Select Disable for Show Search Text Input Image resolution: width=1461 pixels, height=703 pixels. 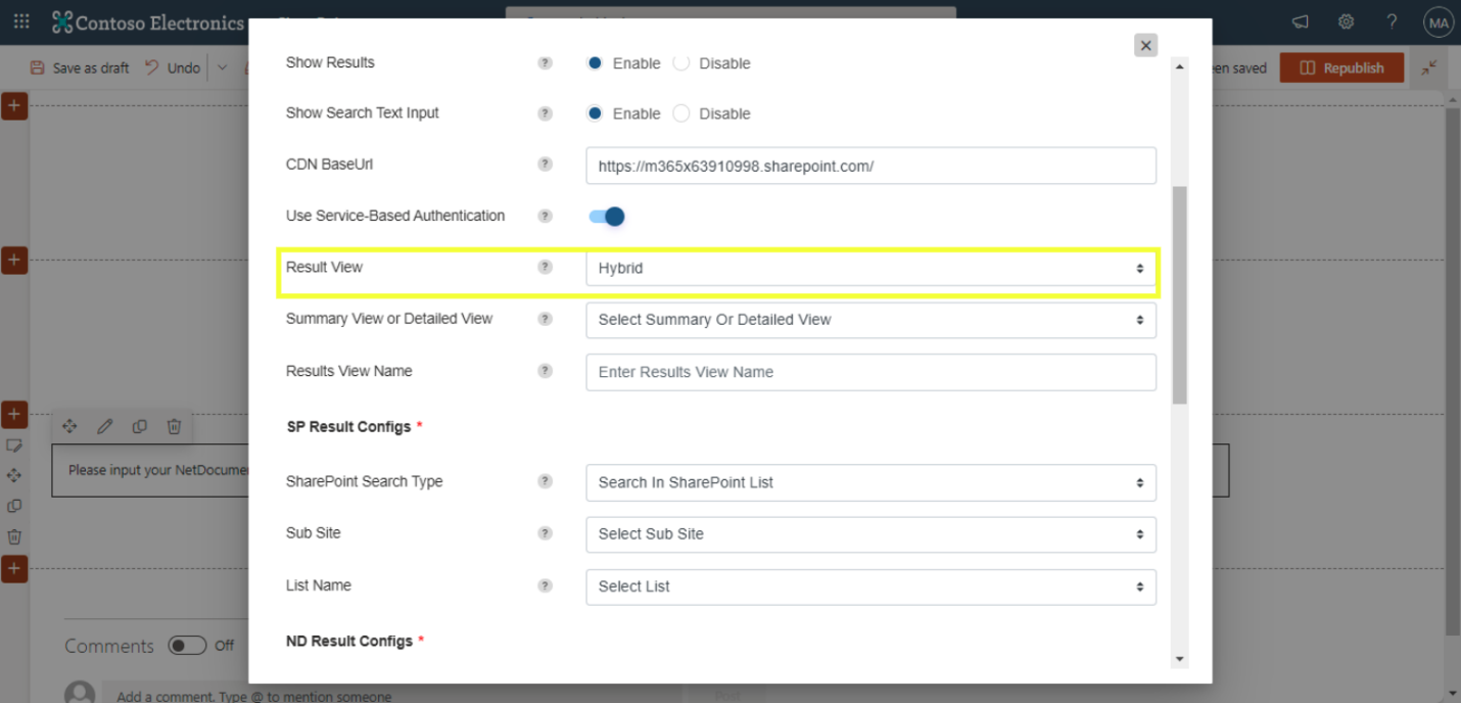pos(681,113)
